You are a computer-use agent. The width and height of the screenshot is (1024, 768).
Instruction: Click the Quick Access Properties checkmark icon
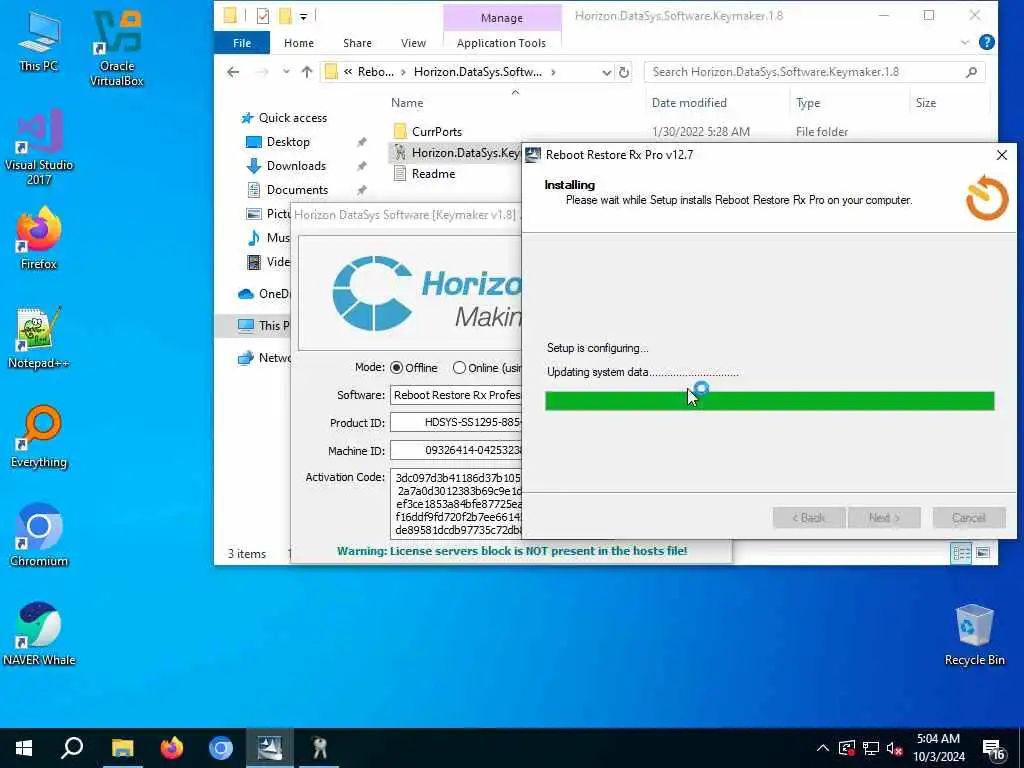pos(263,16)
